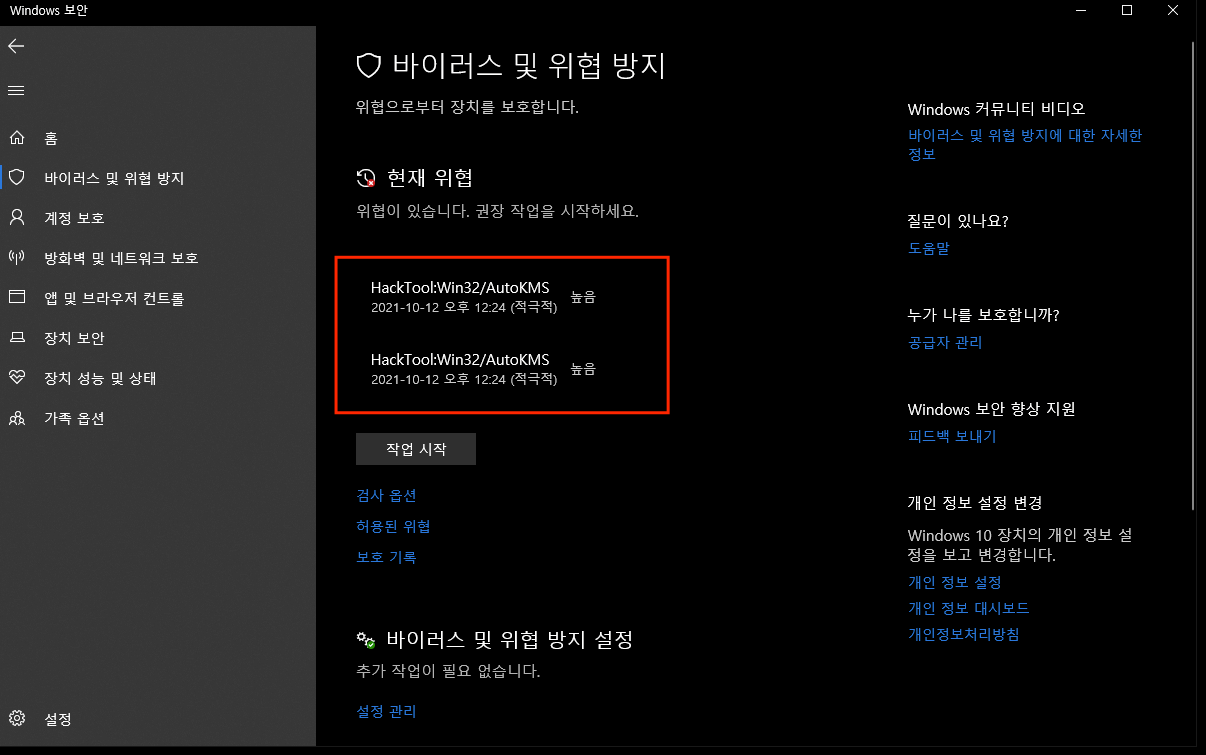The image size is (1206, 755).
Task: Click the gears icon beside 바이러스 및 위협 방지 설정
Action: click(x=366, y=640)
